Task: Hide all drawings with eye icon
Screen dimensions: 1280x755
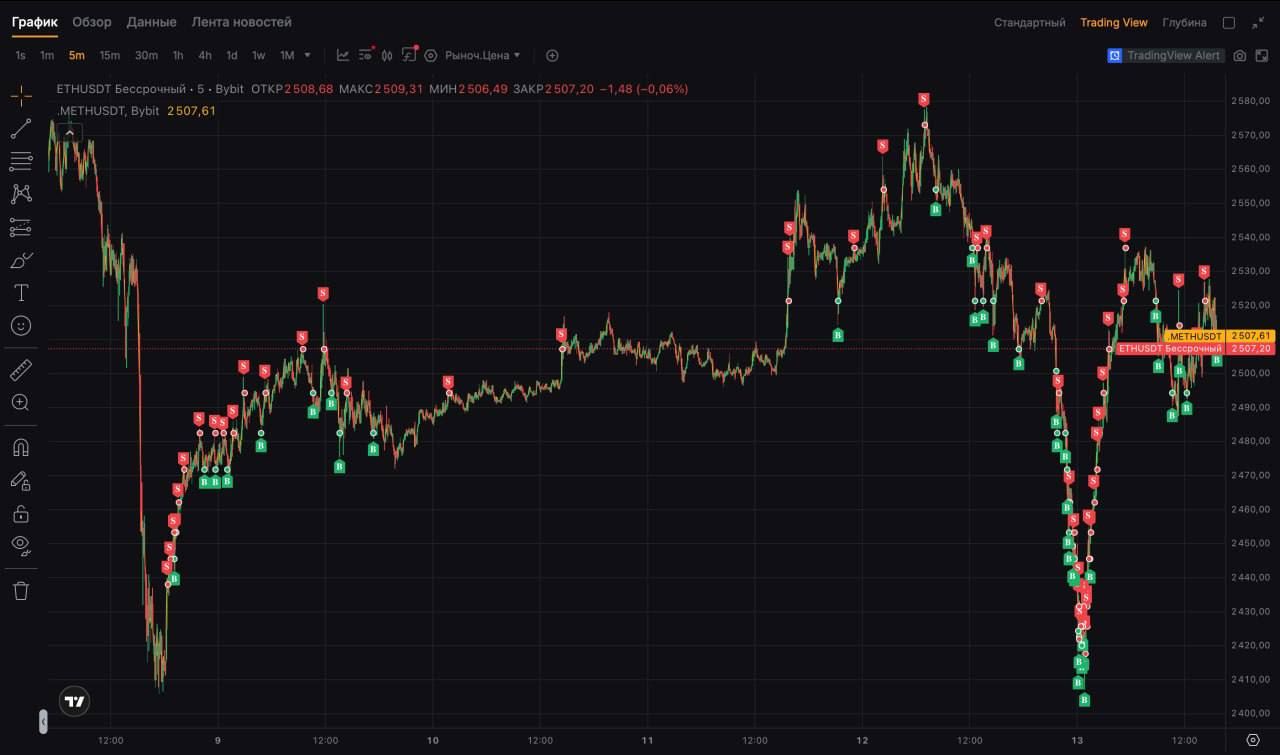Action: (x=21, y=545)
